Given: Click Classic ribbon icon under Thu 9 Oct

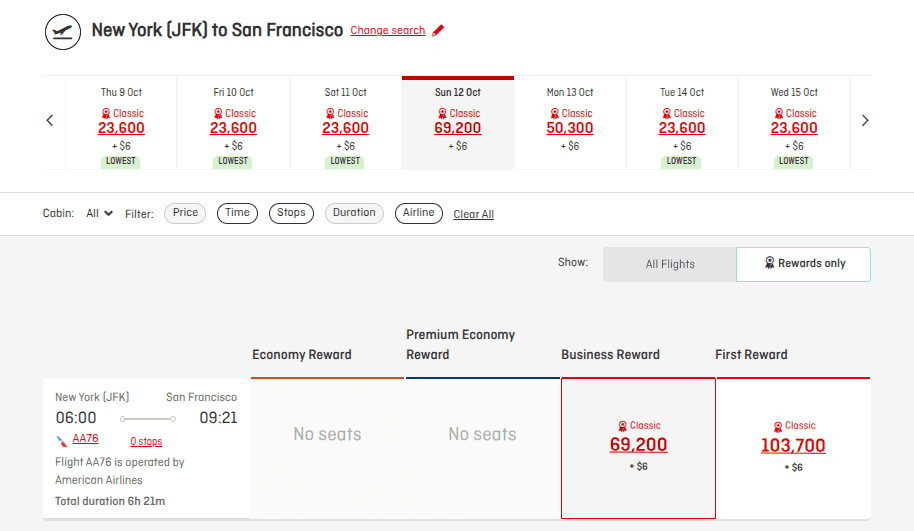Looking at the screenshot, I should click(x=106, y=113).
